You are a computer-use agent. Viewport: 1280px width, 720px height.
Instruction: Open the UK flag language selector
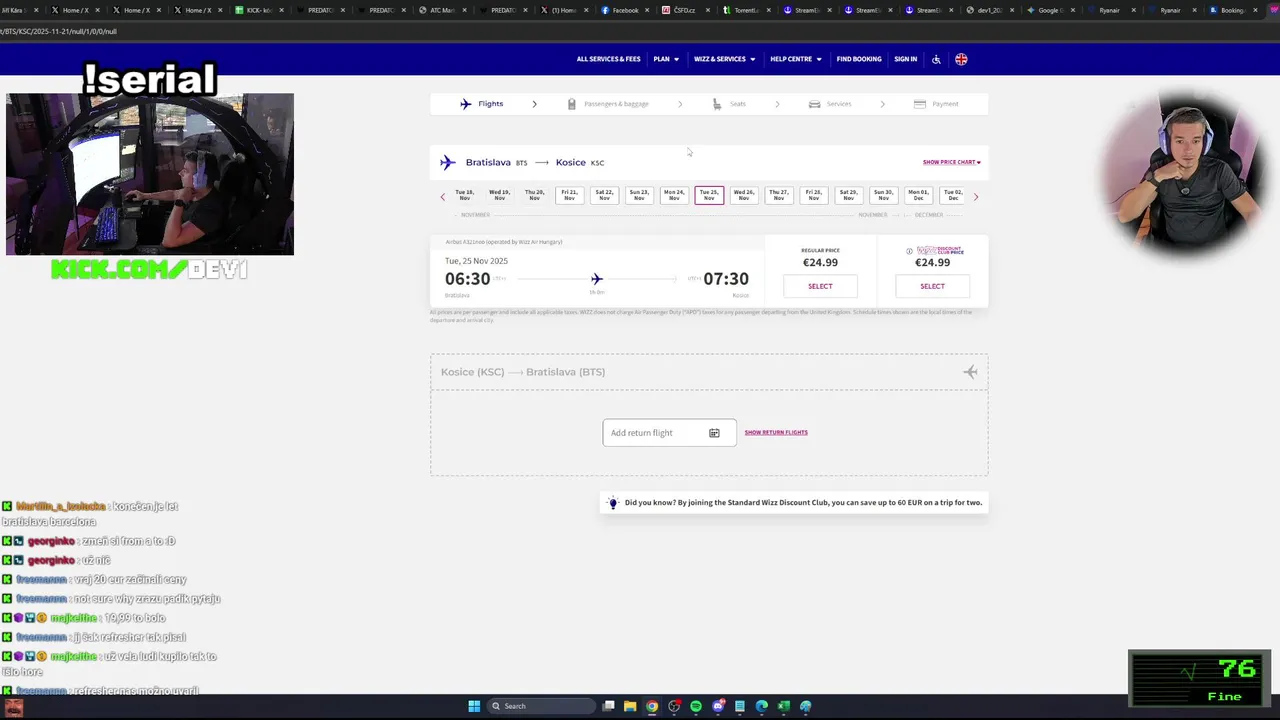click(x=961, y=59)
